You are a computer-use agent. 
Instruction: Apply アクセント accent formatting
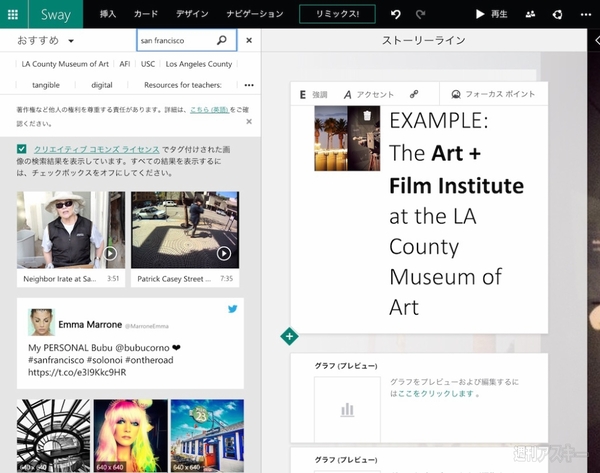click(368, 95)
